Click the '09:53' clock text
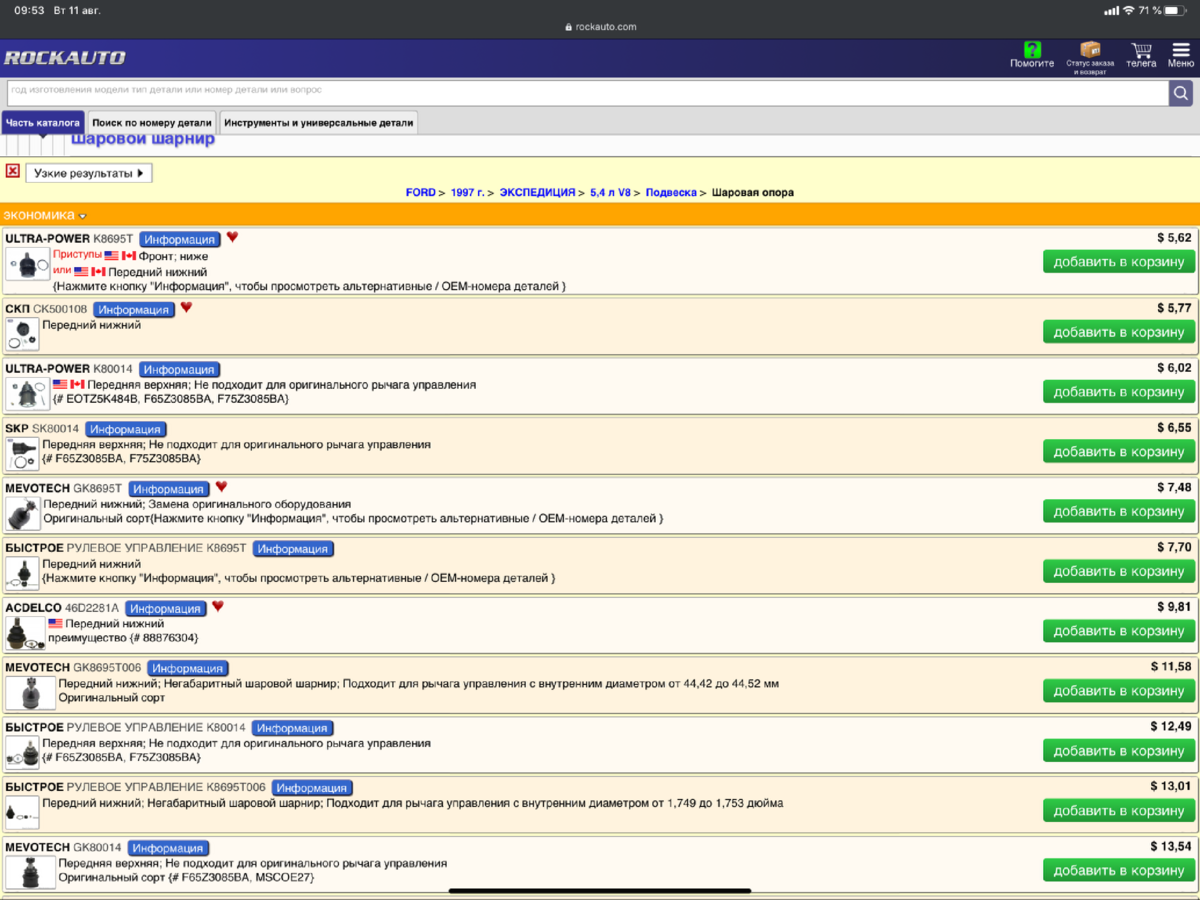 (30, 10)
